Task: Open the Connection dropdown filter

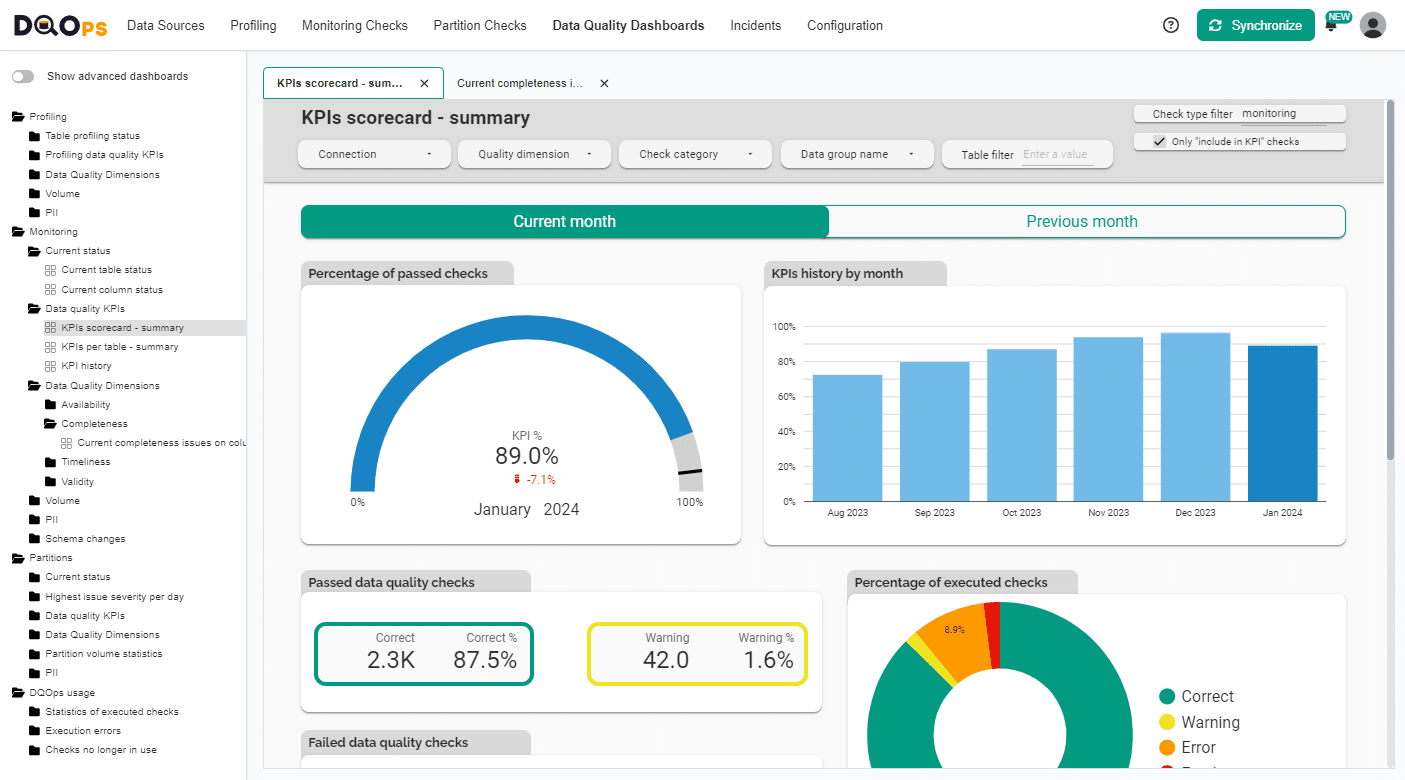Action: coord(375,155)
